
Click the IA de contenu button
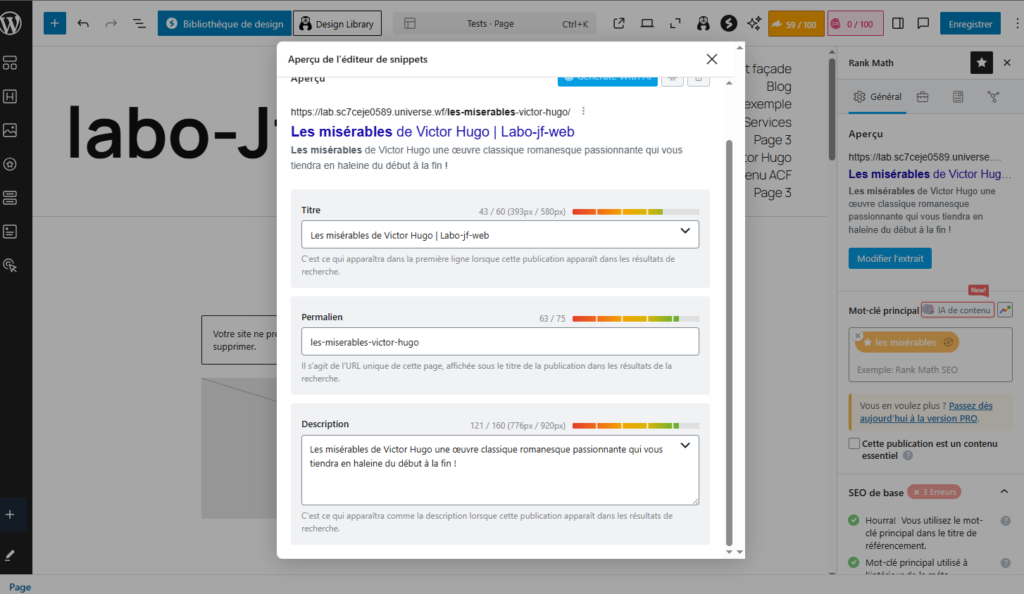coord(957,310)
